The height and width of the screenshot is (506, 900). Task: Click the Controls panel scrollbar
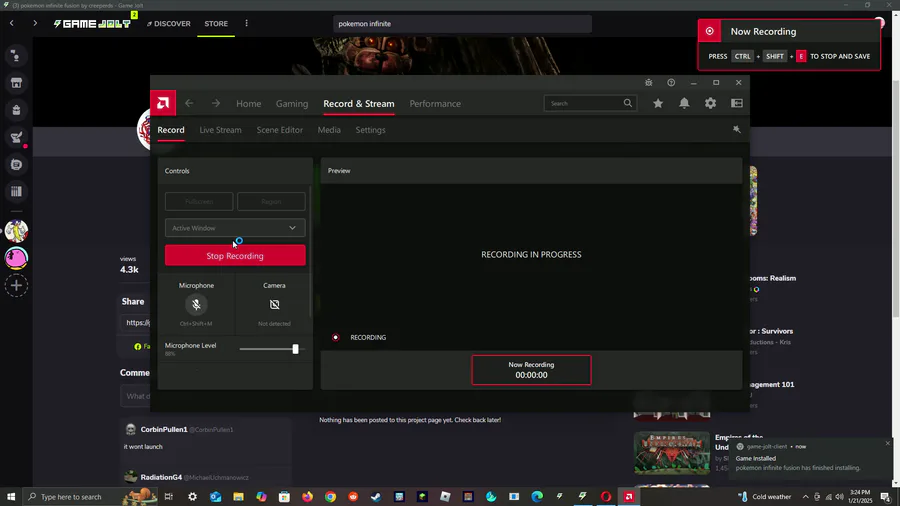point(311,251)
